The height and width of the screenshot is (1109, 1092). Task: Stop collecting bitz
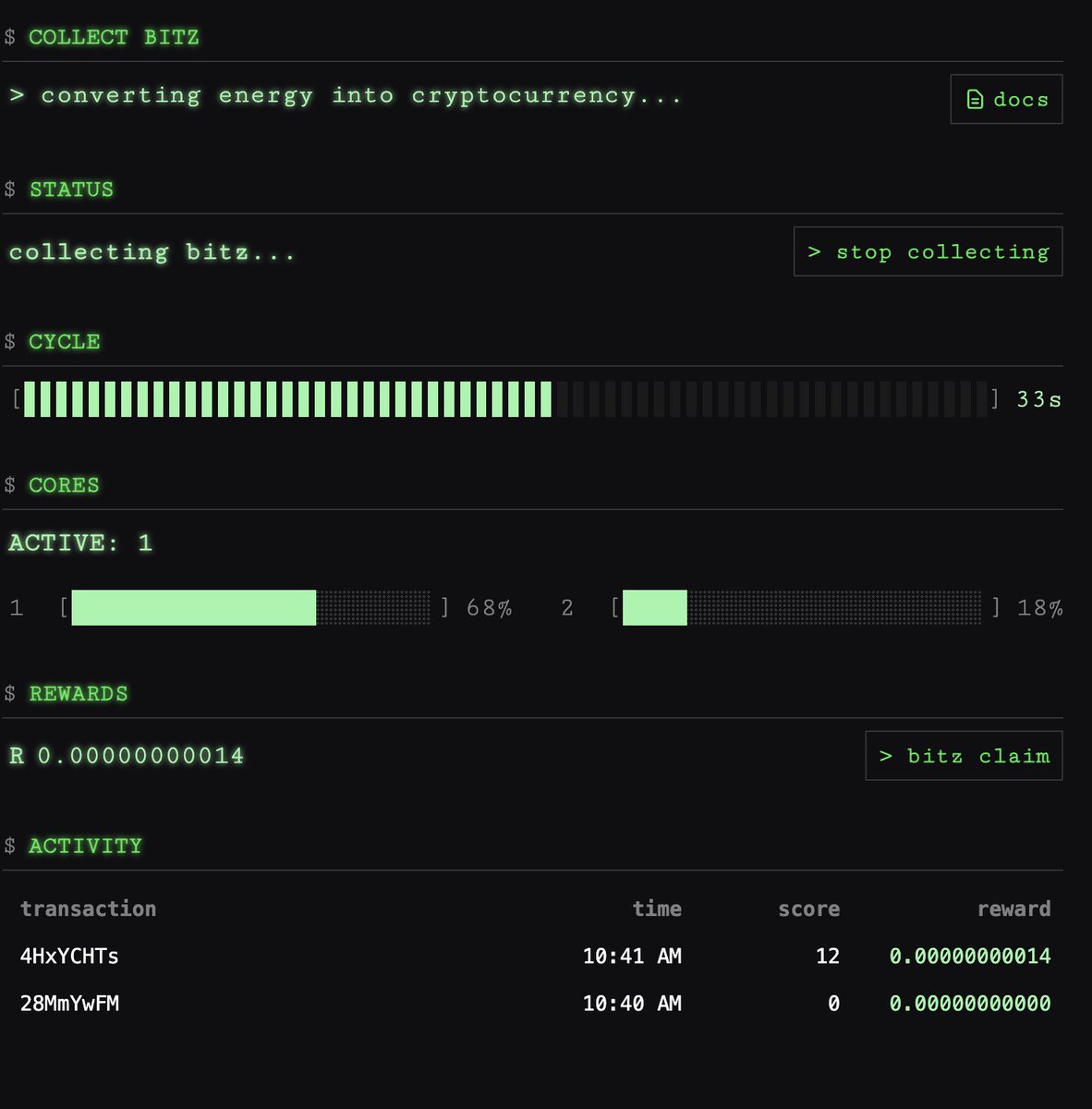[928, 251]
